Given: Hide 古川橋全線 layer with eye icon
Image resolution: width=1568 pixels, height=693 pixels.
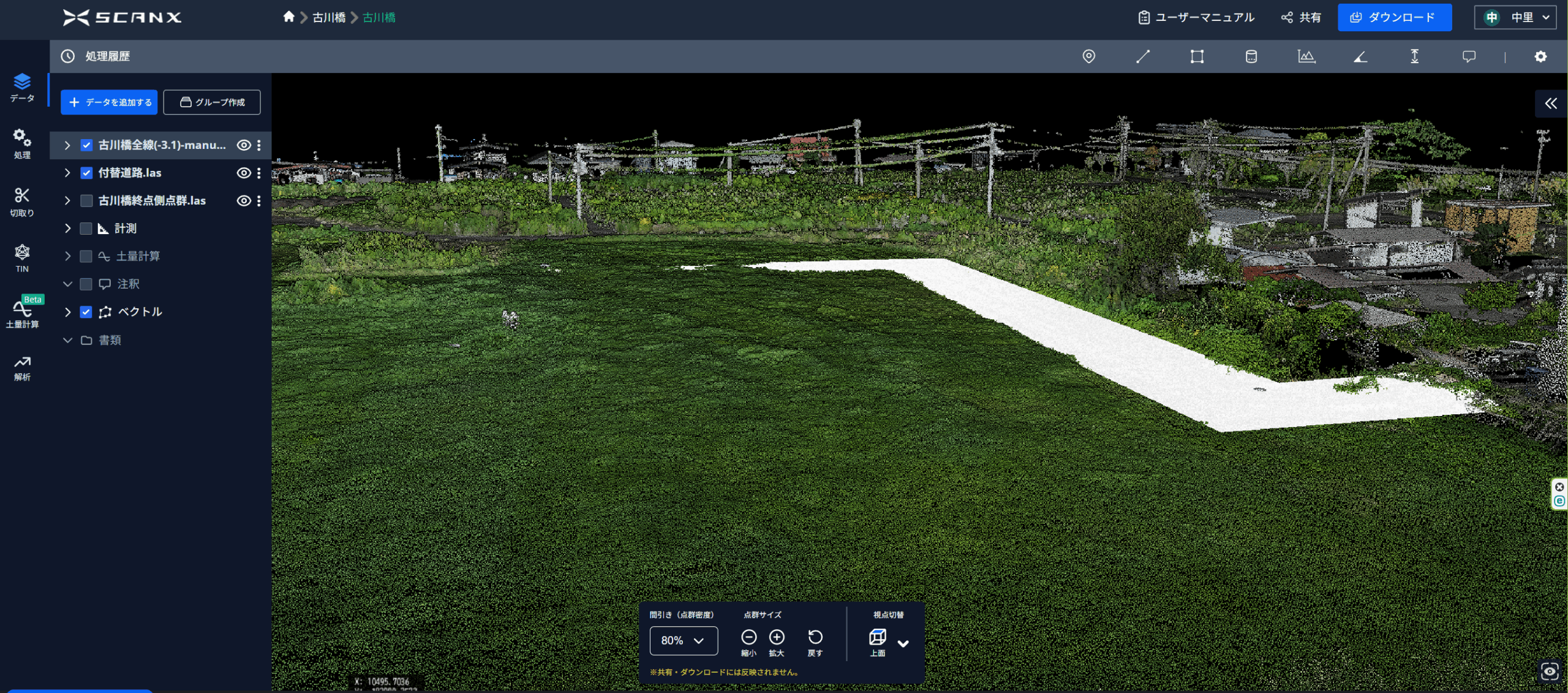Looking at the screenshot, I should [x=243, y=145].
